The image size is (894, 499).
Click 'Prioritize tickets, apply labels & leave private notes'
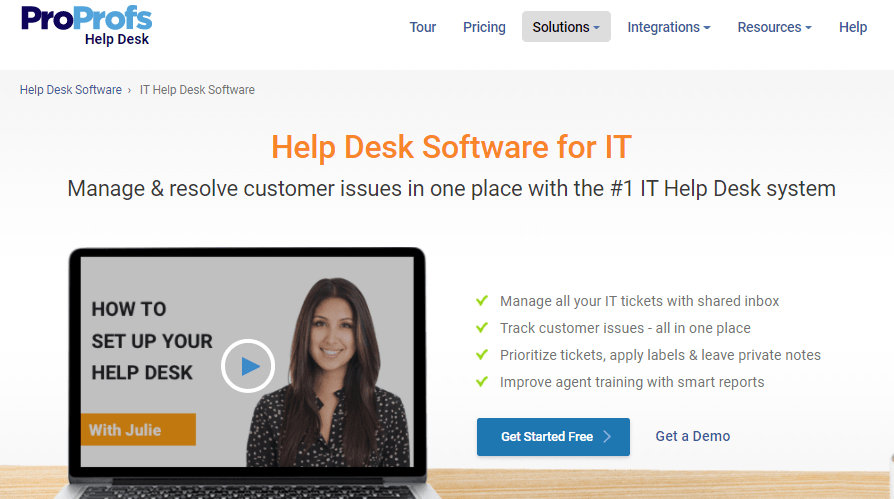660,355
